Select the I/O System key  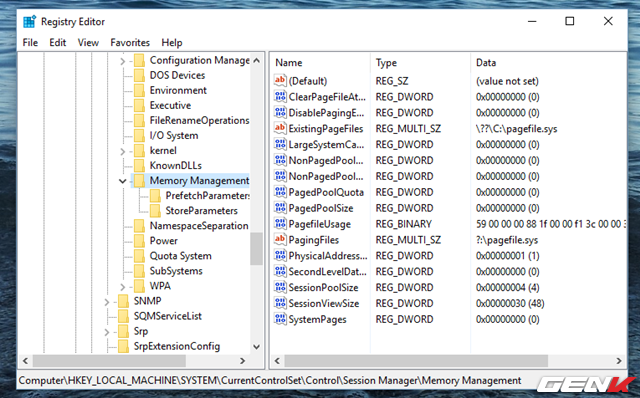point(174,136)
